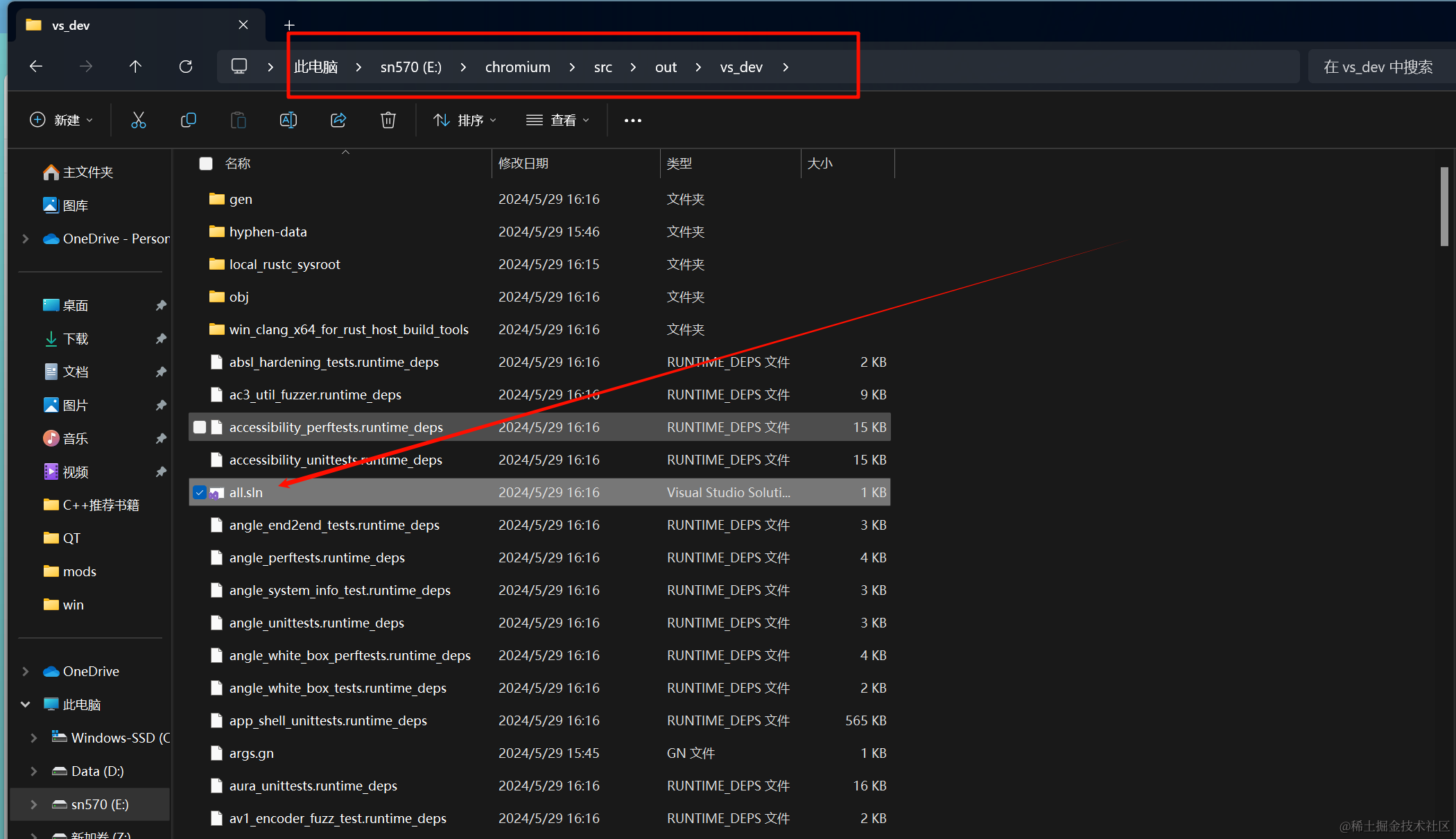Screen dimensions: 1456x839
Task: Navigate back with the left arrow
Action: tap(36, 67)
